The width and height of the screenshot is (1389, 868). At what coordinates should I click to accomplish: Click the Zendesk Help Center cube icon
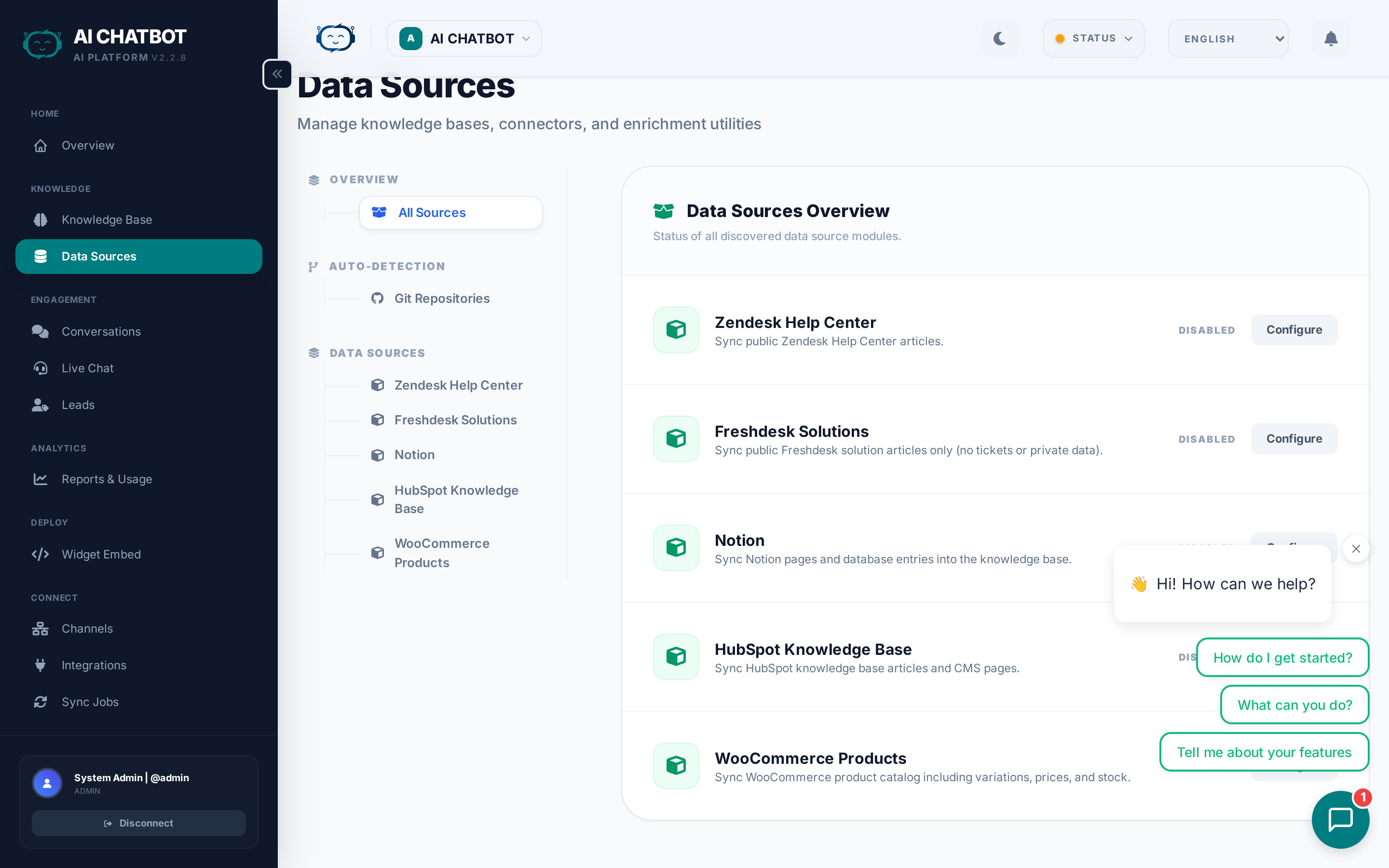point(676,329)
